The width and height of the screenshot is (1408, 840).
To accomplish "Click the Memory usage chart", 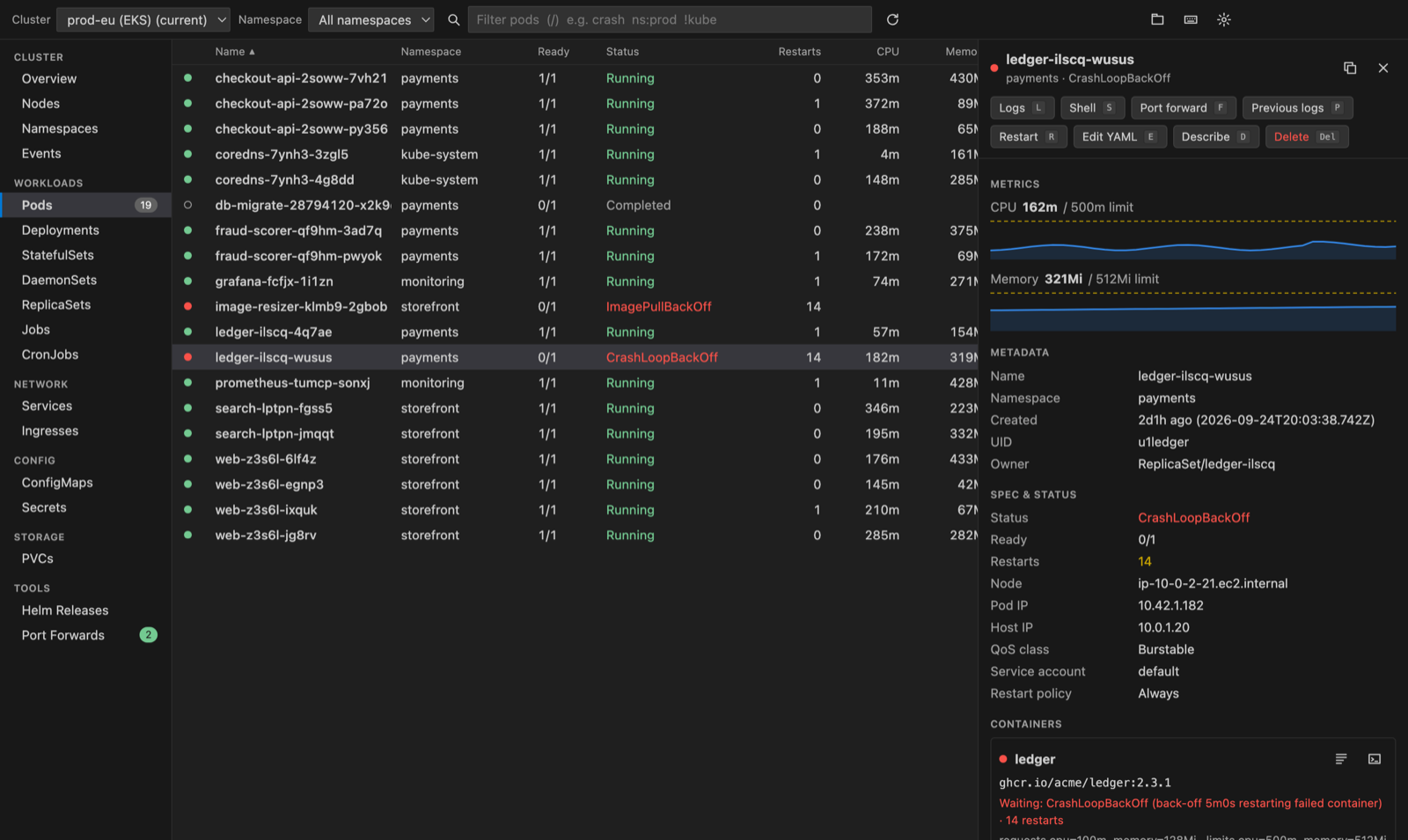I will click(x=1192, y=311).
